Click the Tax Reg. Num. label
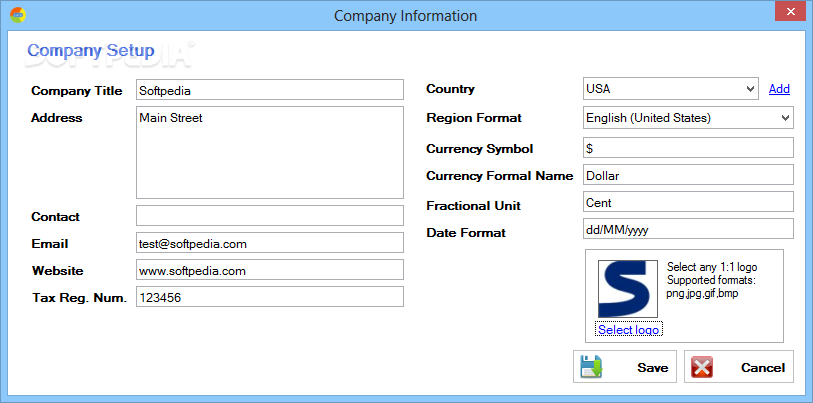 (79, 298)
